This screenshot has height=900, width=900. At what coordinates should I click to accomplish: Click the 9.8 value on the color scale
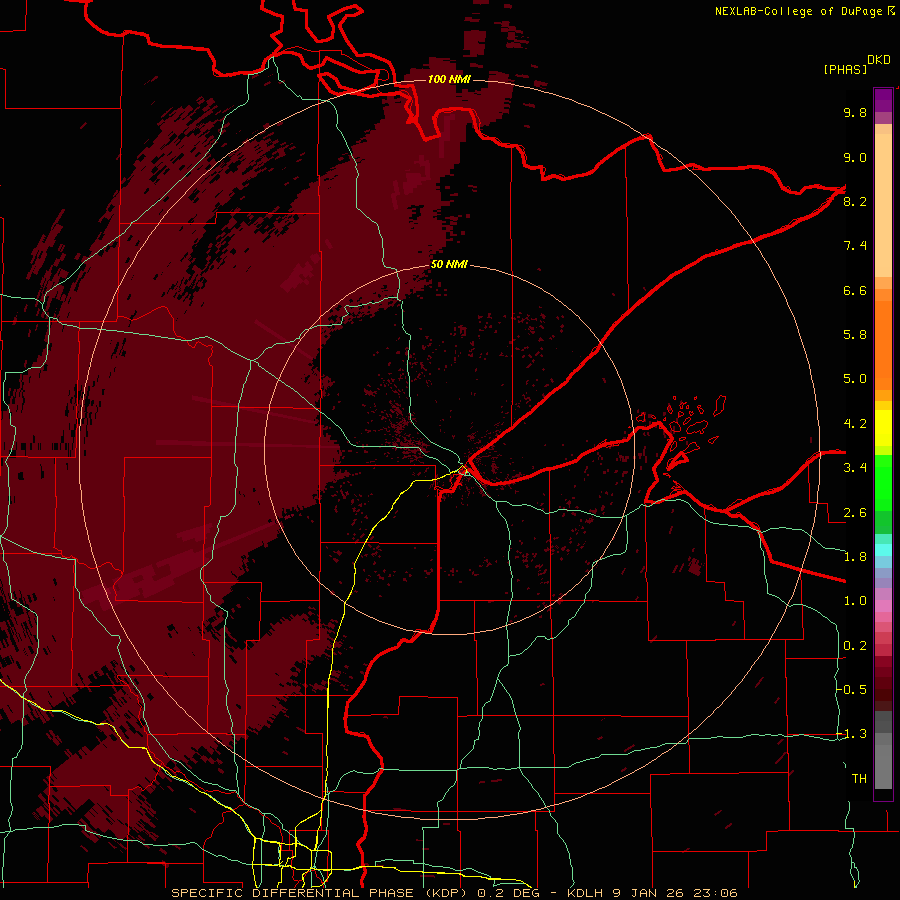[855, 112]
